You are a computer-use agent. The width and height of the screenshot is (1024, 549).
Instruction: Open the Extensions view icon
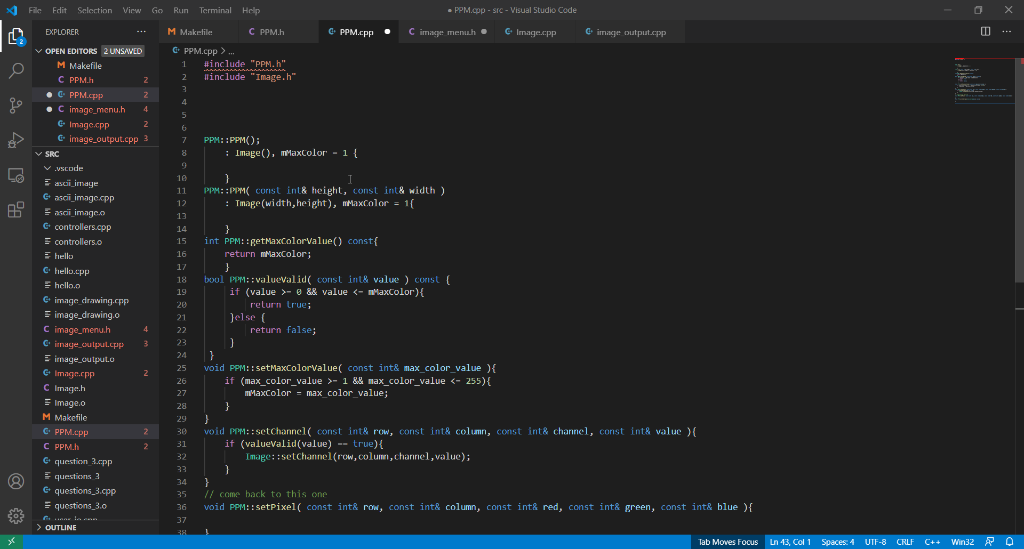click(x=16, y=210)
